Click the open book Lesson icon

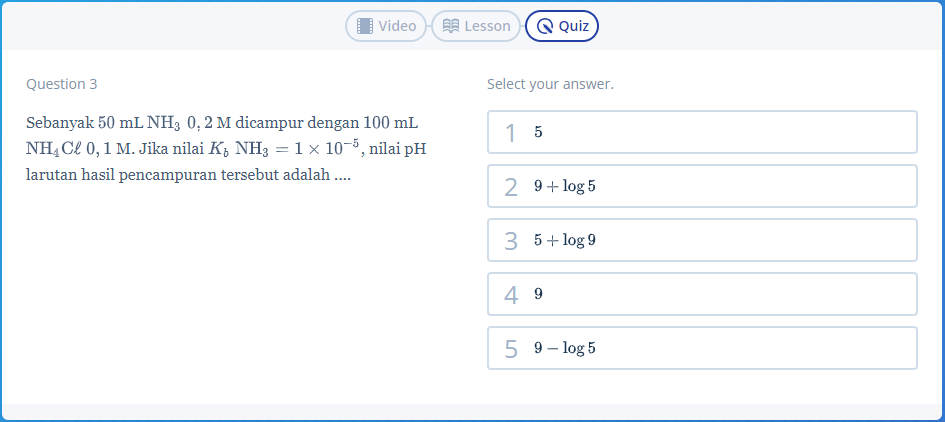451,26
